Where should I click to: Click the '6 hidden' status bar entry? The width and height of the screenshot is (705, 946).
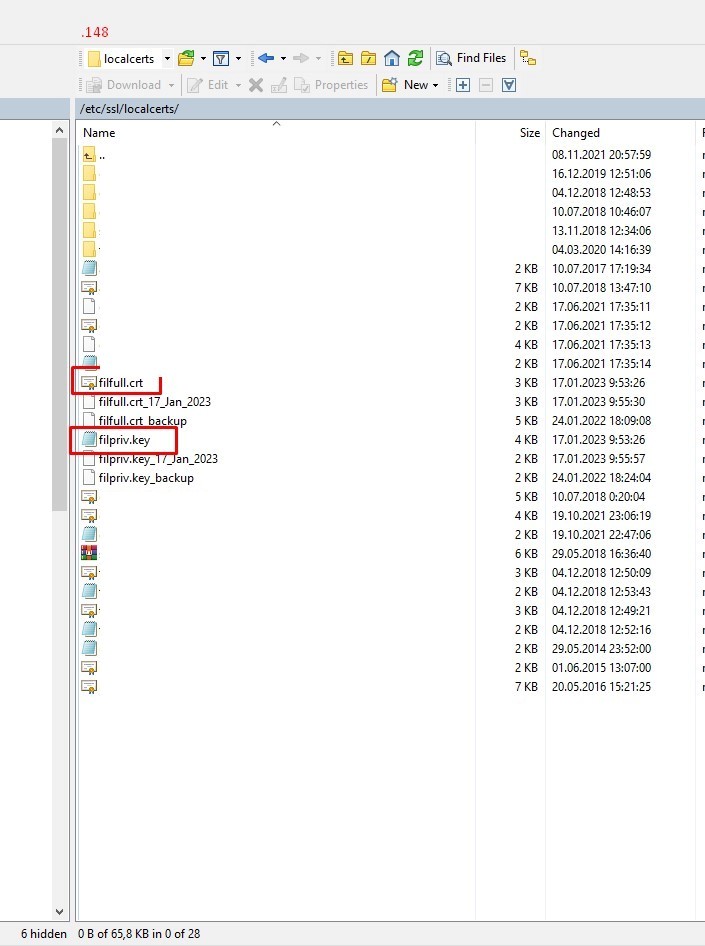coord(43,934)
